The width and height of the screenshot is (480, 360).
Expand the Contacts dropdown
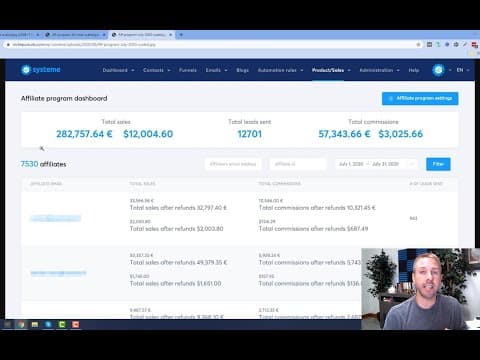pyautogui.click(x=157, y=70)
